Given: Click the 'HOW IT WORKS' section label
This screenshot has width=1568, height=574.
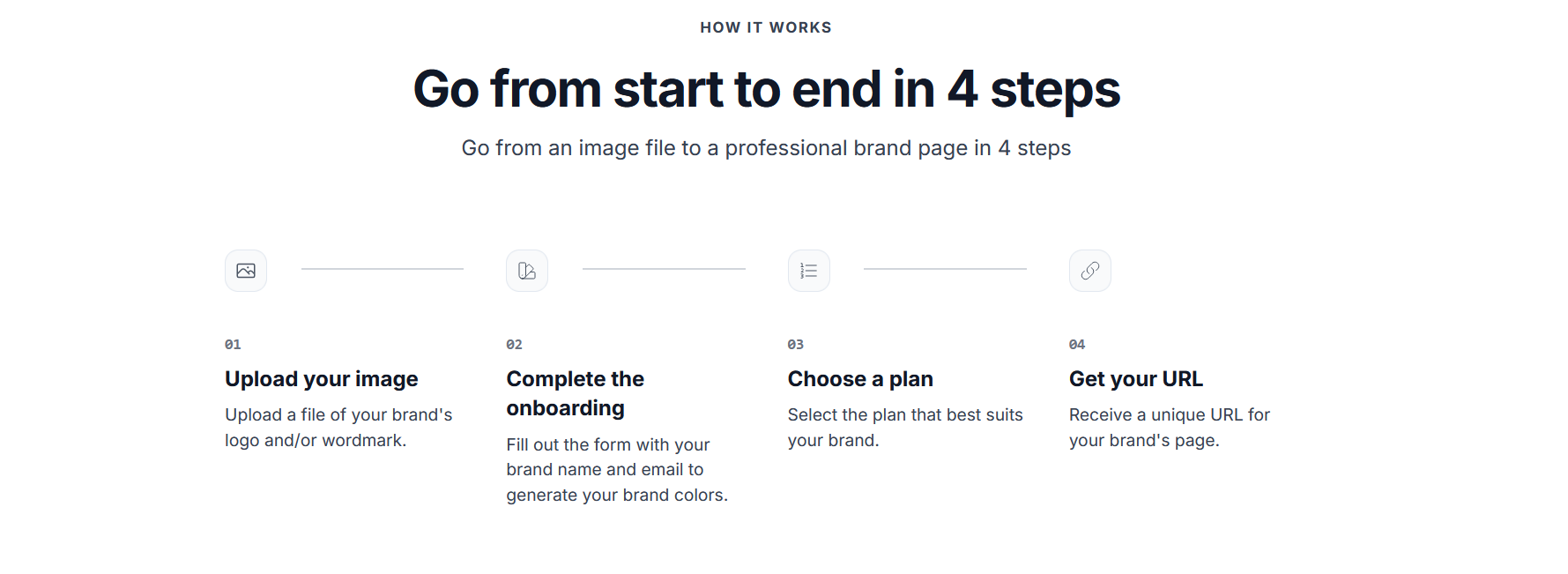Looking at the screenshot, I should pyautogui.click(x=766, y=27).
